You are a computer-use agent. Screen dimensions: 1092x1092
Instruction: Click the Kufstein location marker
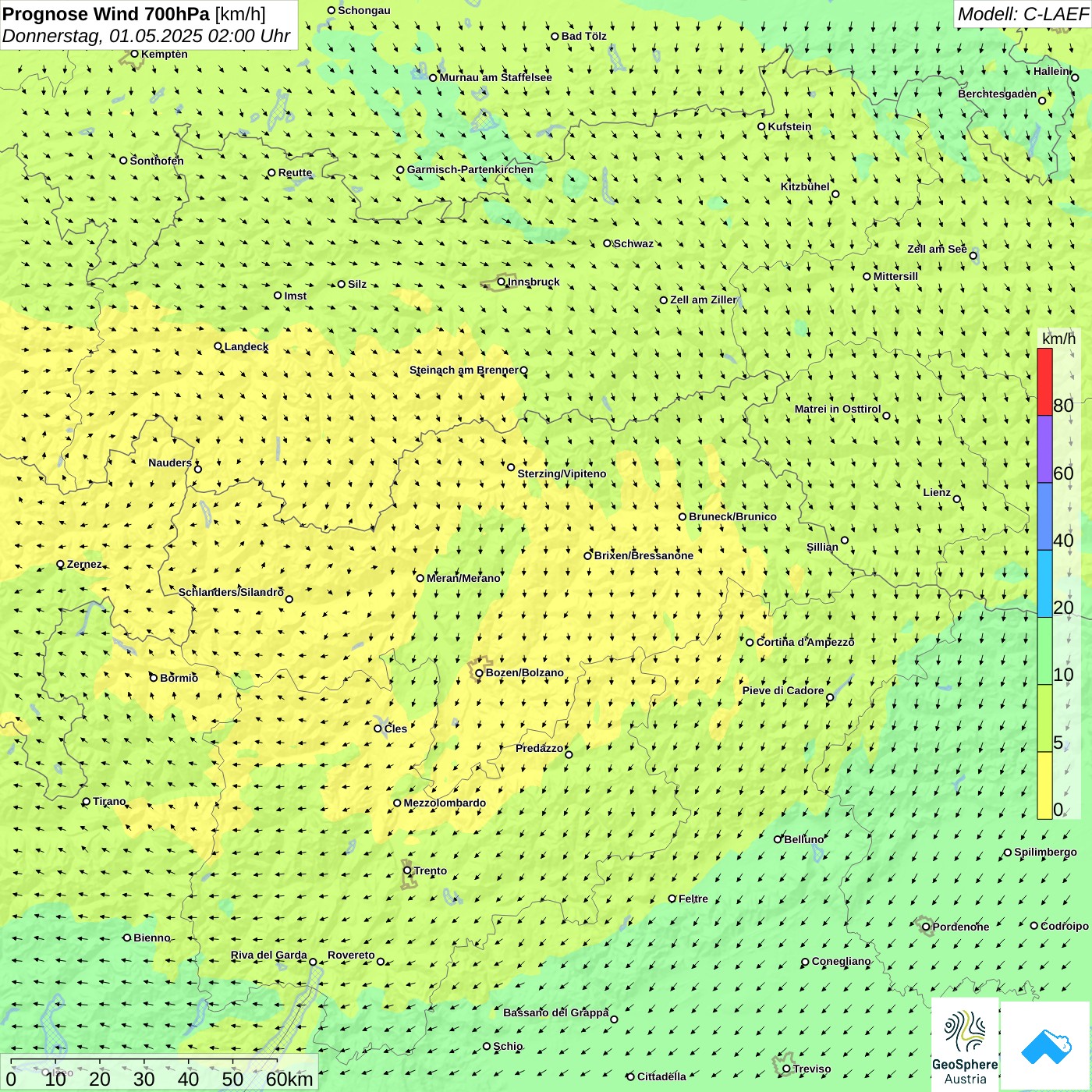pyautogui.click(x=761, y=126)
